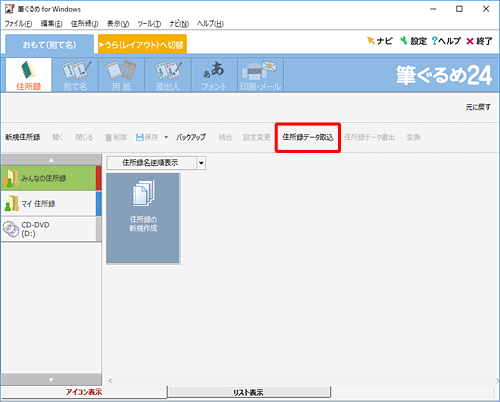The image size is (500, 402).
Task: Click the 開く open button
Action: pos(58,137)
